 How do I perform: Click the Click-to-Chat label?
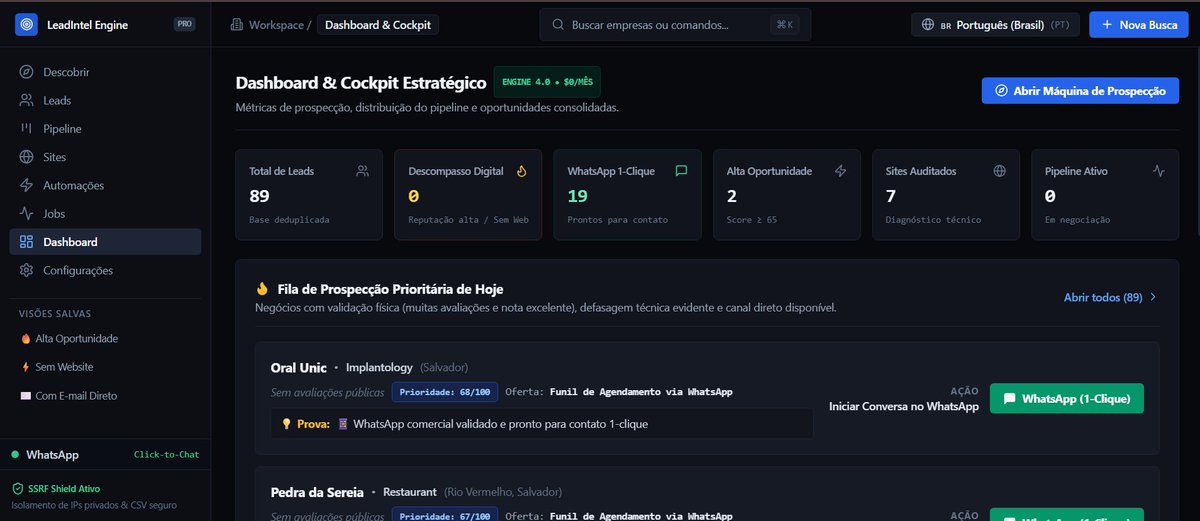point(167,455)
